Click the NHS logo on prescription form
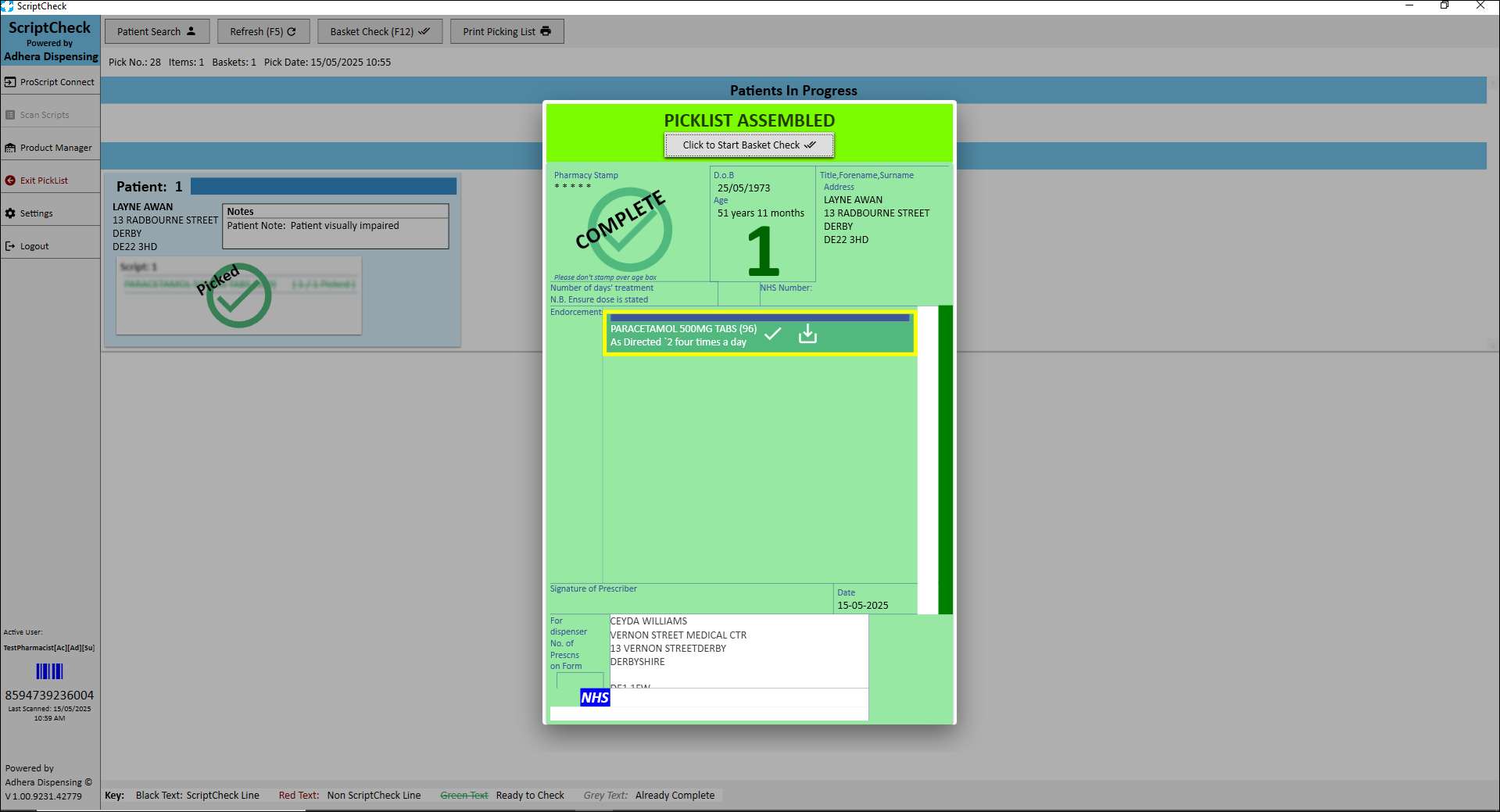 pos(595,697)
